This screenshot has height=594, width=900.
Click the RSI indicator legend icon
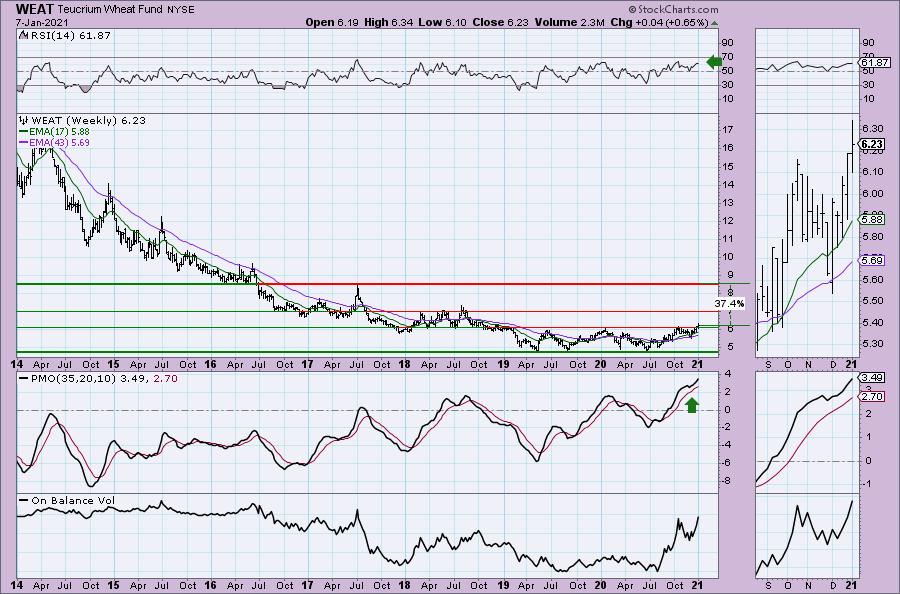(22, 35)
